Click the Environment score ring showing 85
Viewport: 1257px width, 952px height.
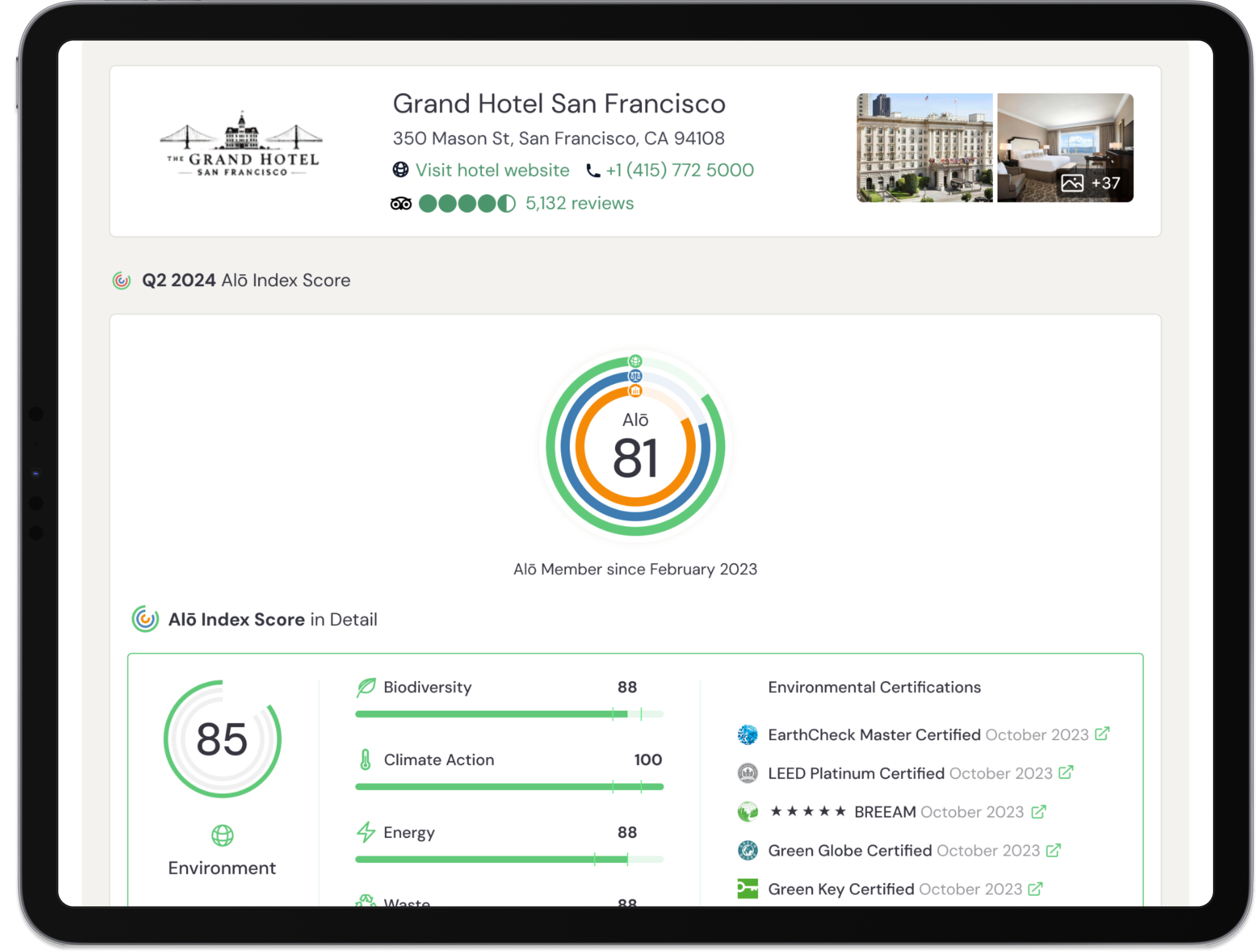click(222, 739)
